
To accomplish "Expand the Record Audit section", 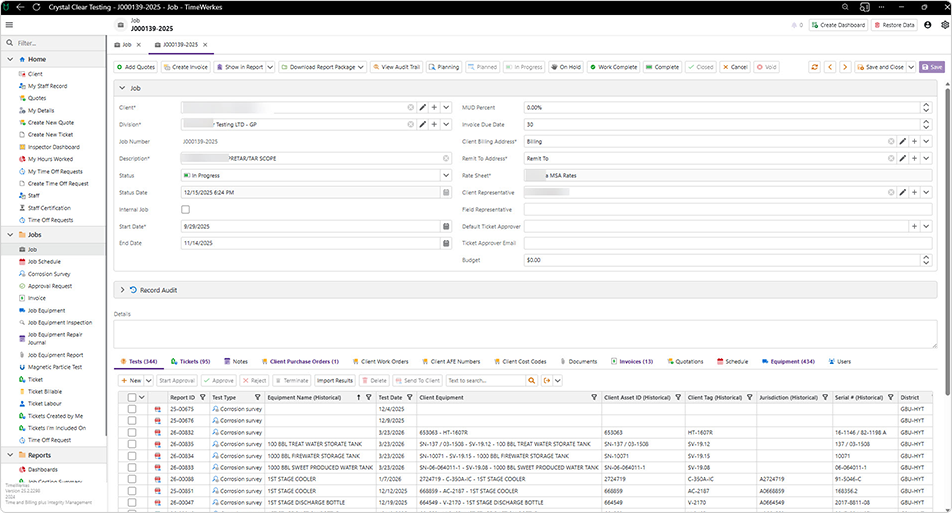I will pos(122,290).
